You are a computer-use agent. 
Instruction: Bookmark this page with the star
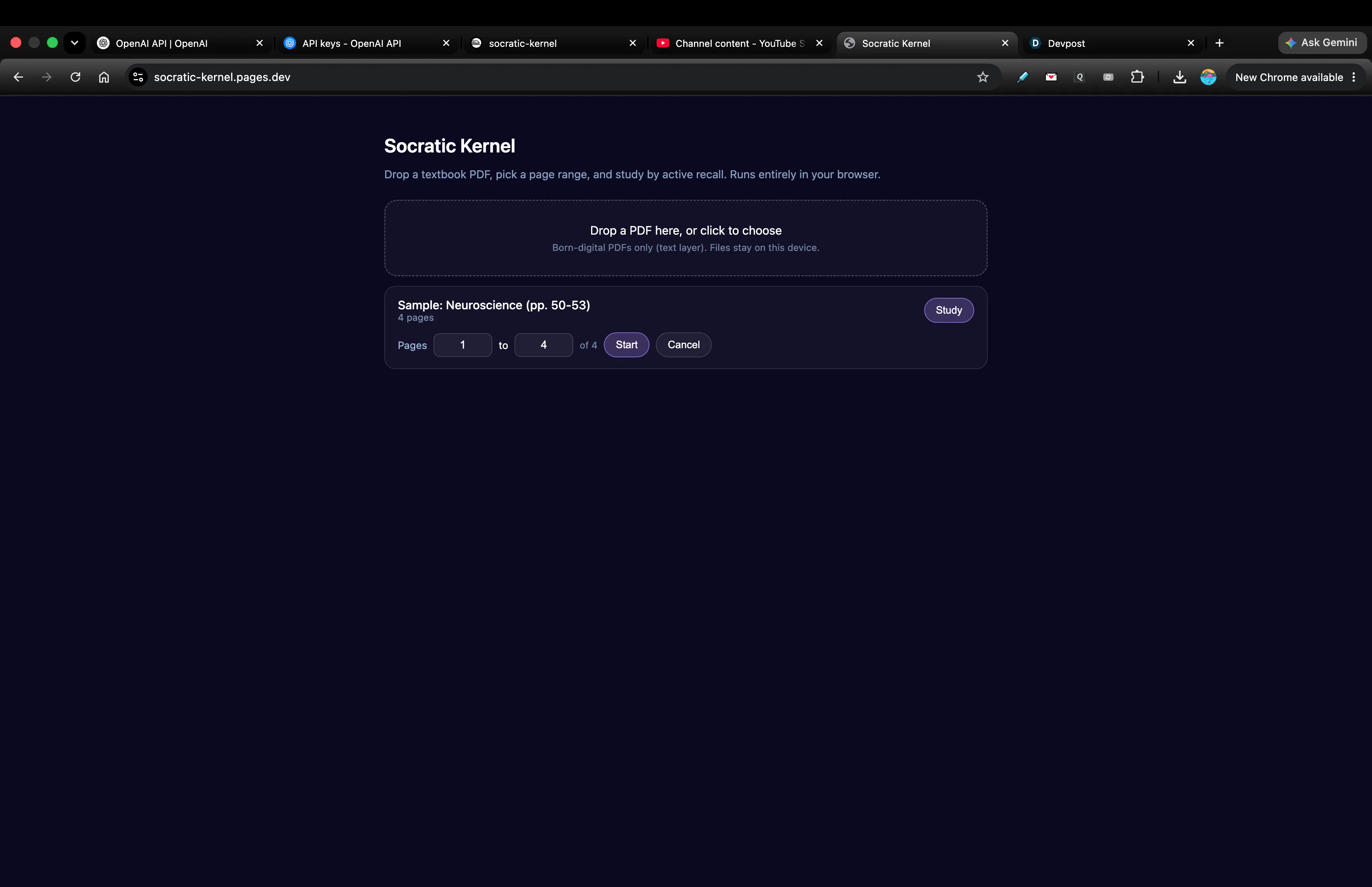coord(983,77)
